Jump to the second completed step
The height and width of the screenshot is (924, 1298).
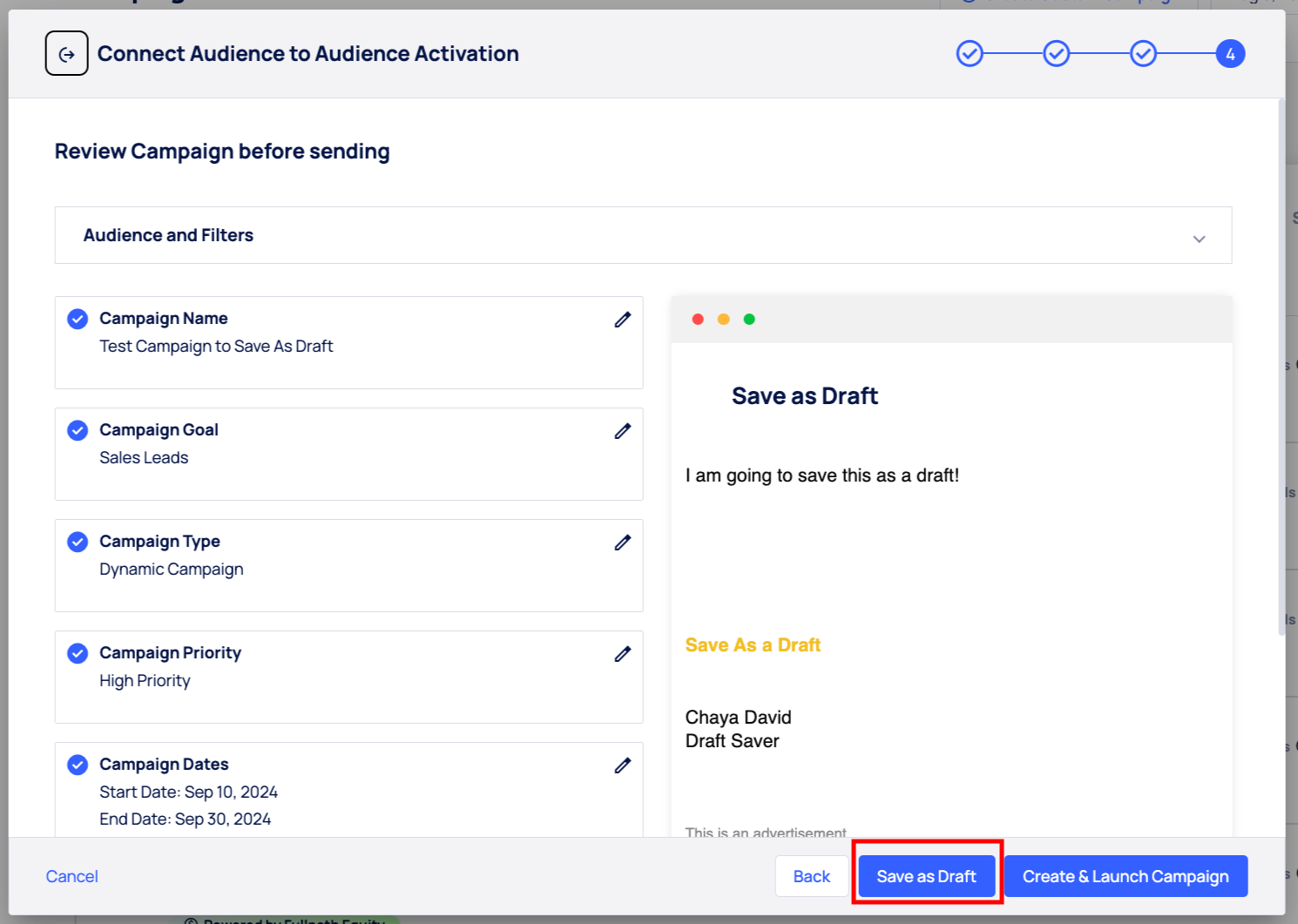pos(1057,54)
